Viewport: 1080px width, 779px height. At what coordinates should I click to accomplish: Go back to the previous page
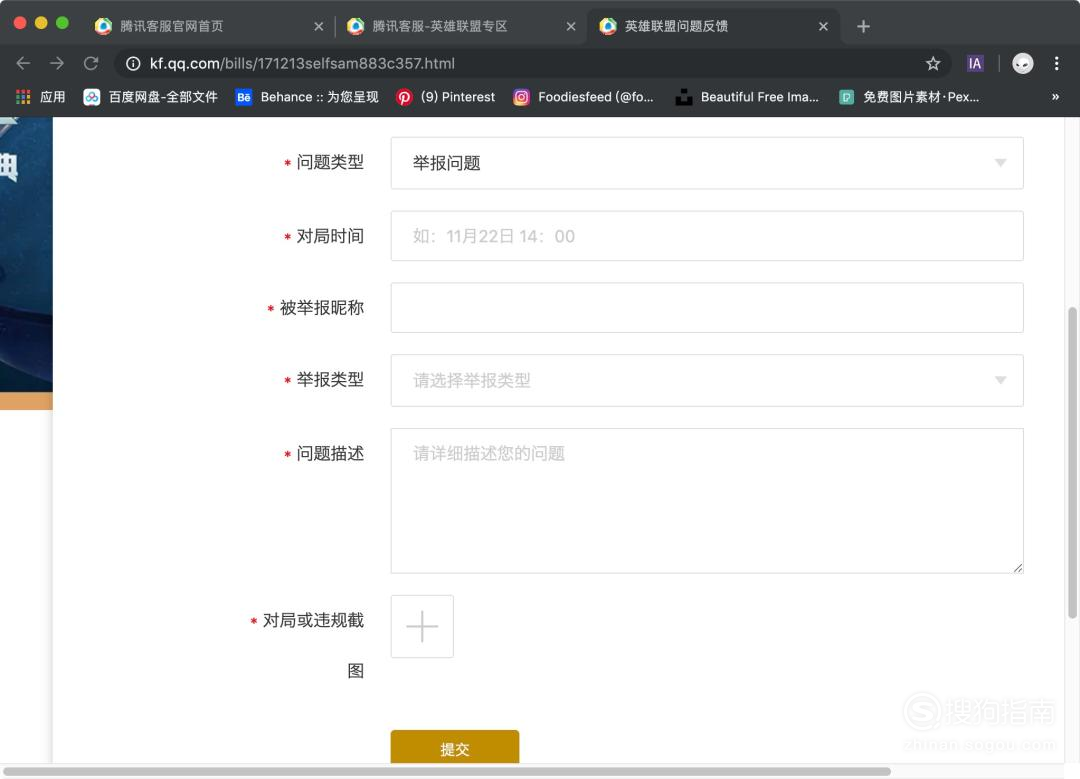pyautogui.click(x=23, y=63)
